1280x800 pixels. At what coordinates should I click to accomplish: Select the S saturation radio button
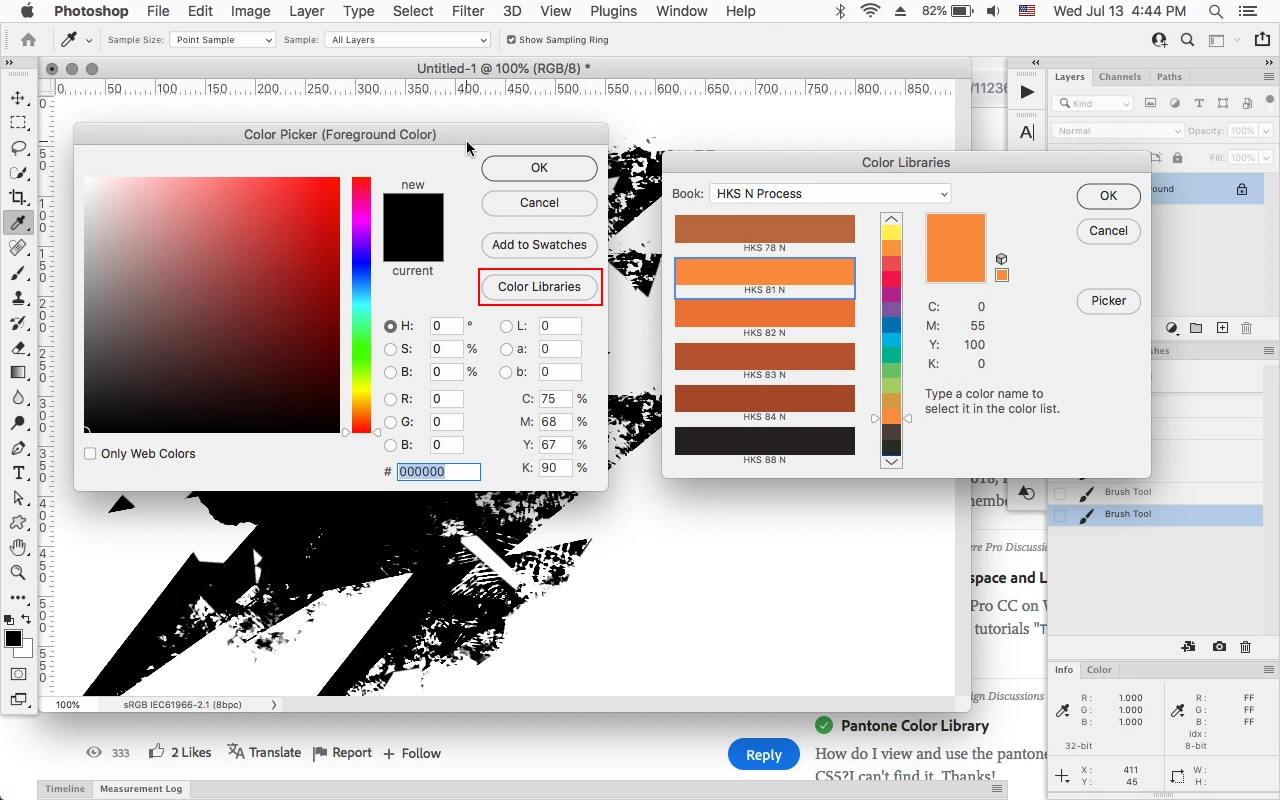tap(390, 349)
